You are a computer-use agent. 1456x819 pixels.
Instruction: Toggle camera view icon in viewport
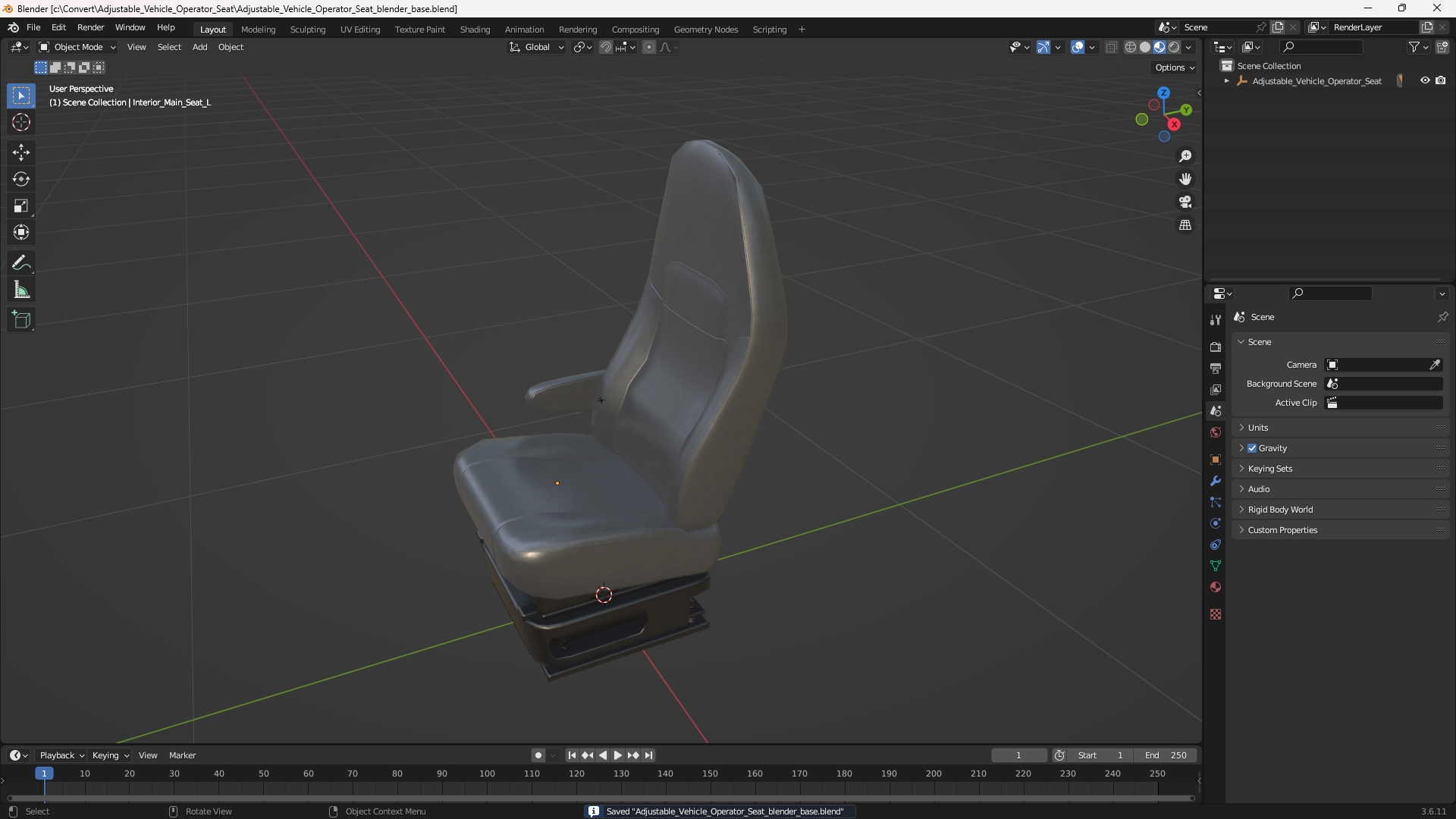[x=1185, y=202]
